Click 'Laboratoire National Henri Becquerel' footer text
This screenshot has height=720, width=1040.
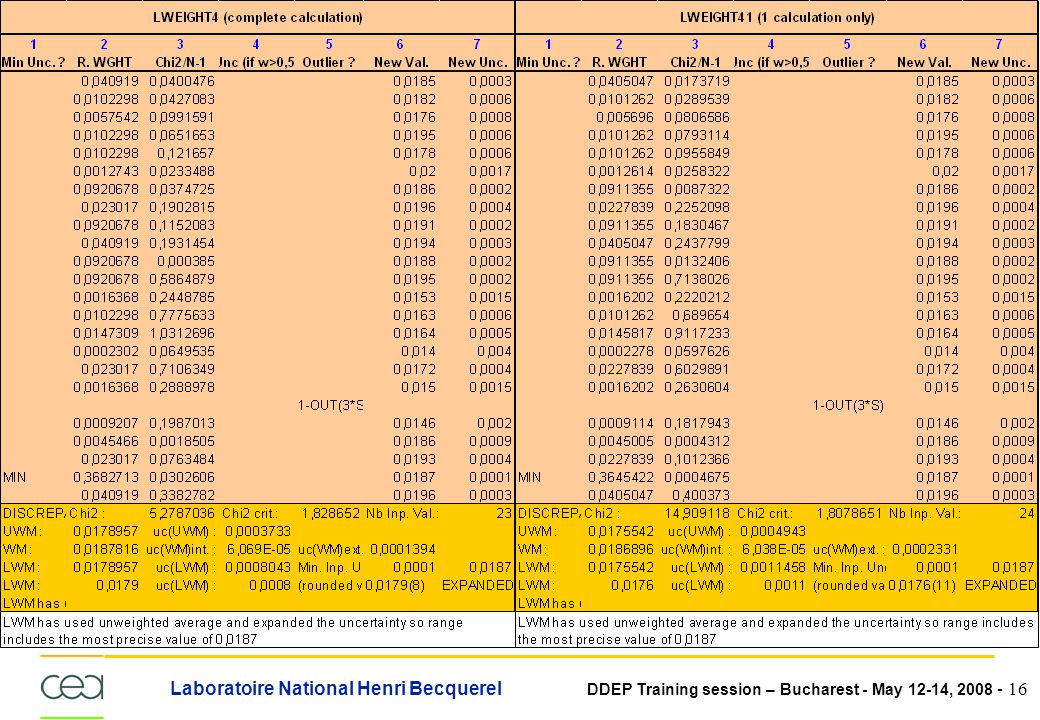tap(336, 688)
